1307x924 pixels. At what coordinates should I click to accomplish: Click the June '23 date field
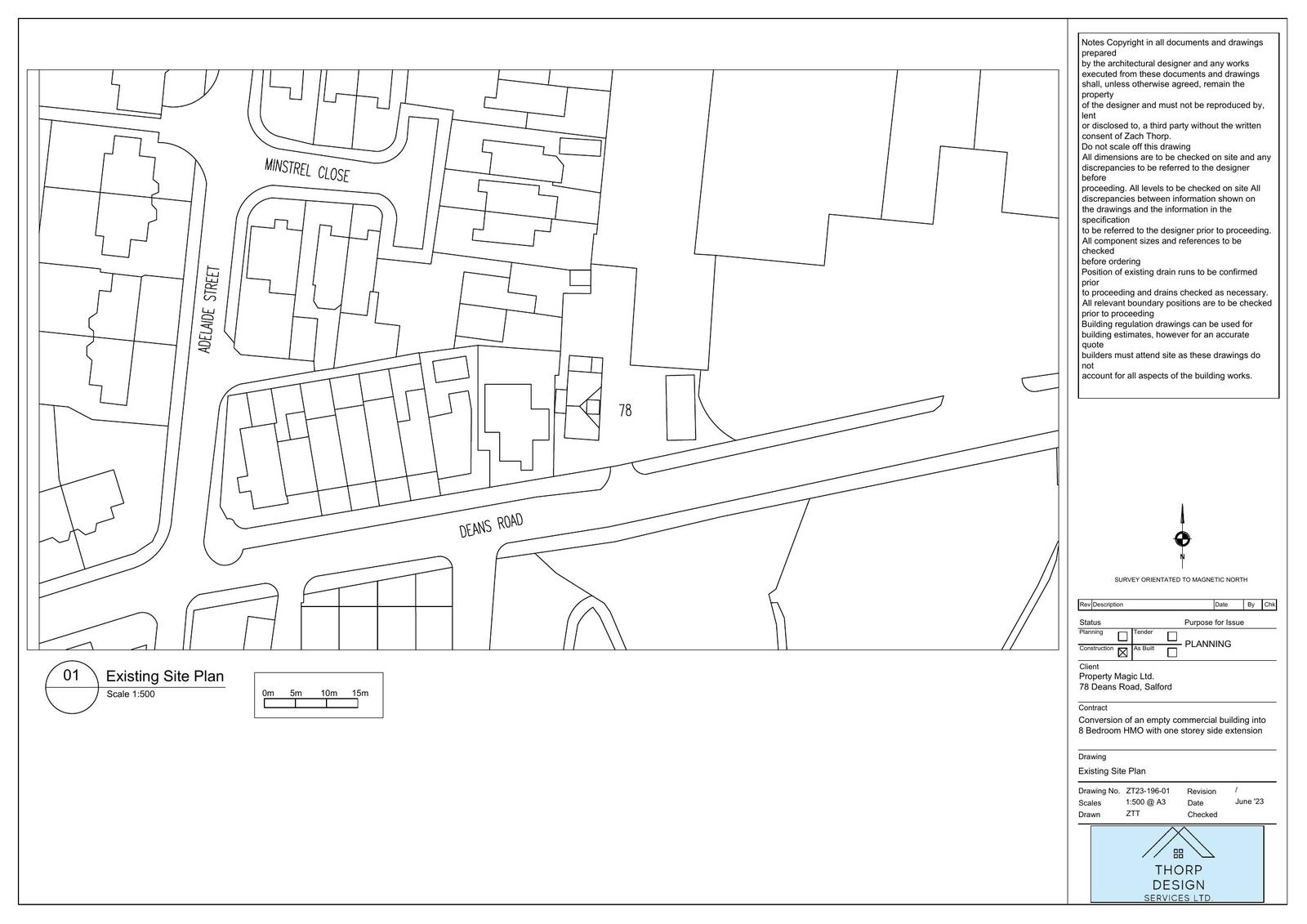tap(1249, 801)
